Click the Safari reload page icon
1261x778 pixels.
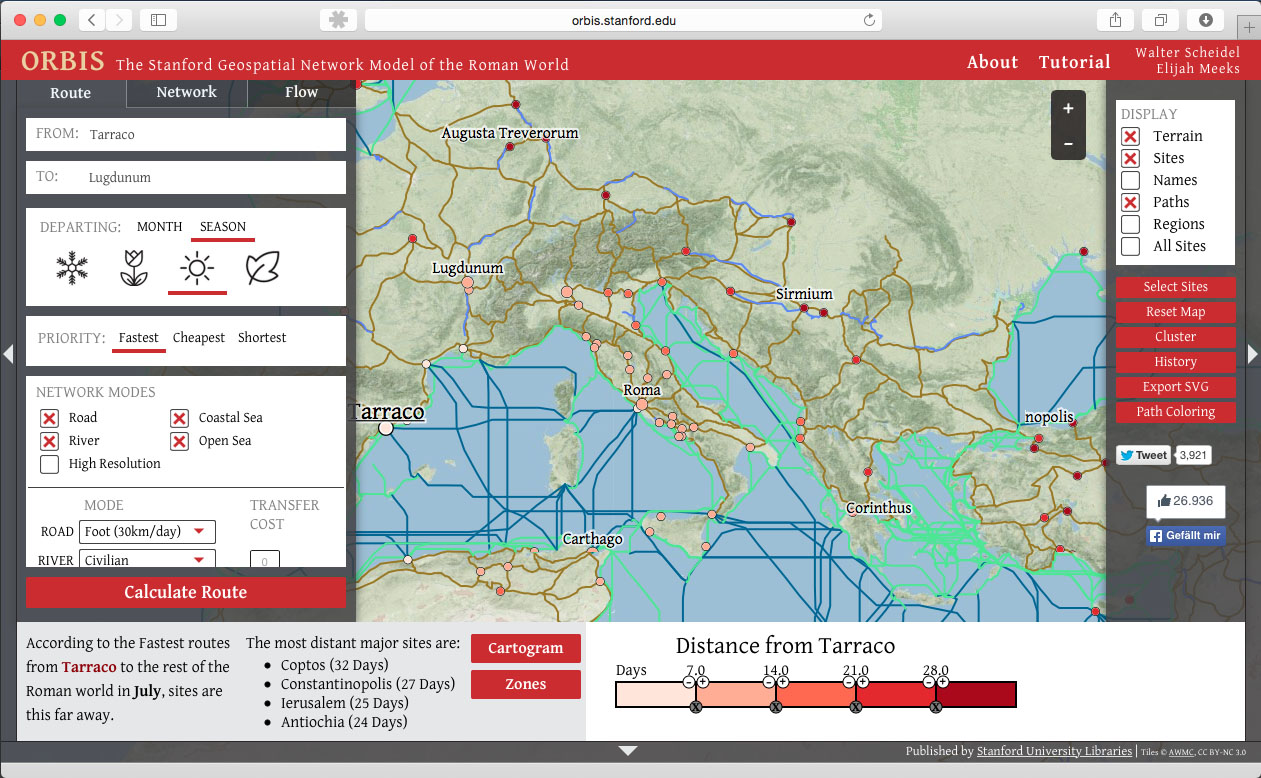pyautogui.click(x=869, y=20)
